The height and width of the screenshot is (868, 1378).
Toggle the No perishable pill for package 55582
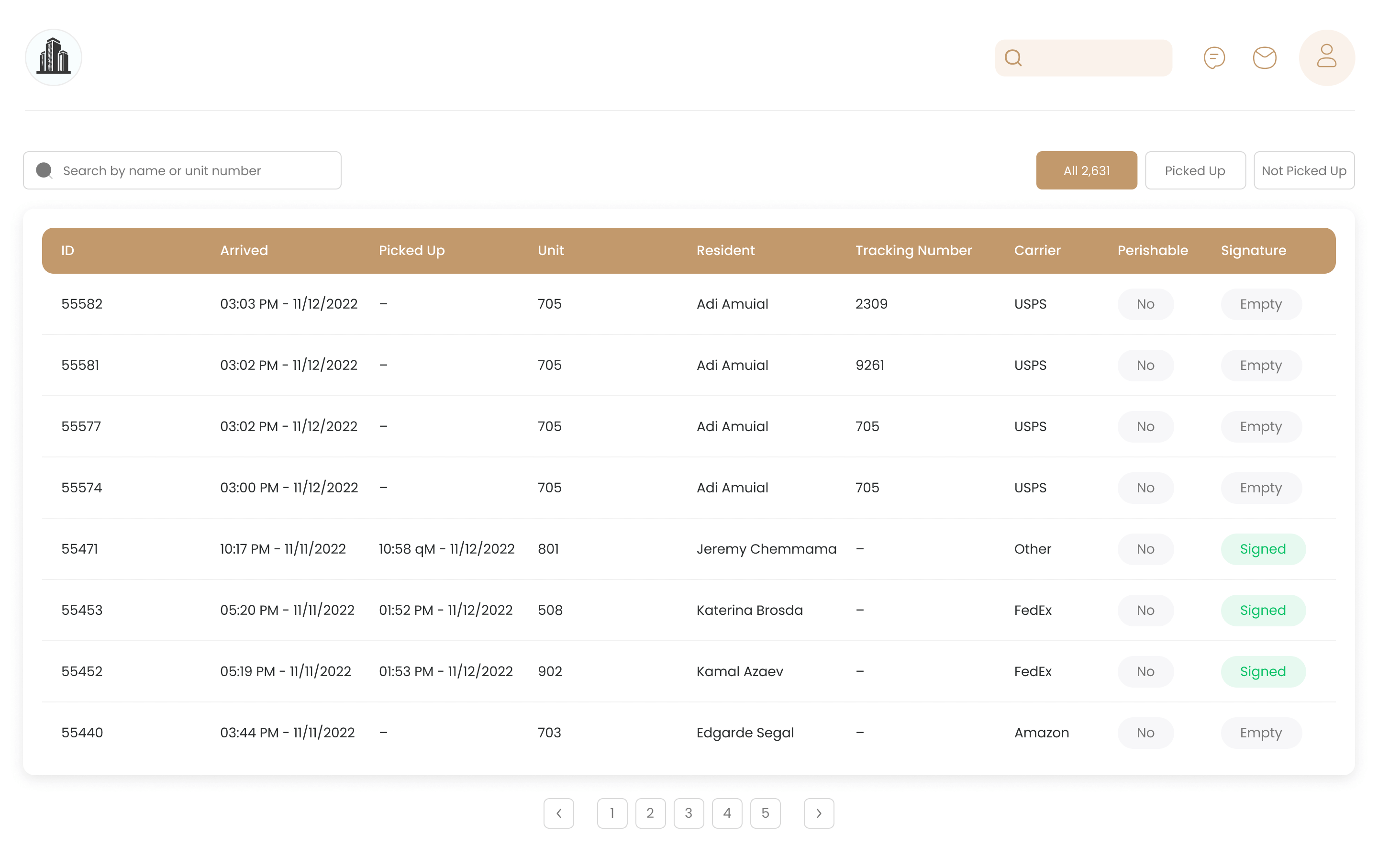click(1145, 304)
